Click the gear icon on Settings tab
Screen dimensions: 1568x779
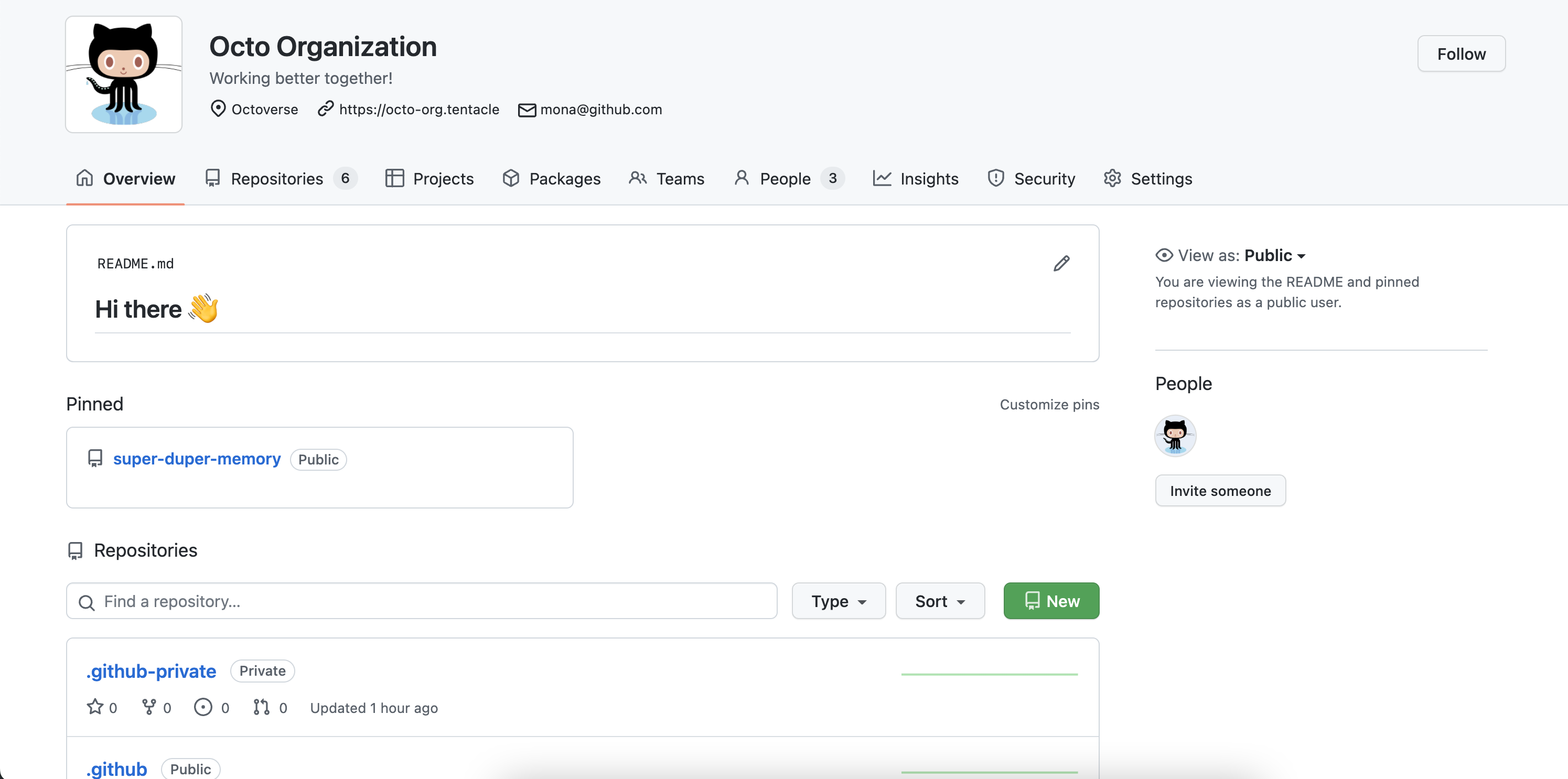tap(1113, 178)
